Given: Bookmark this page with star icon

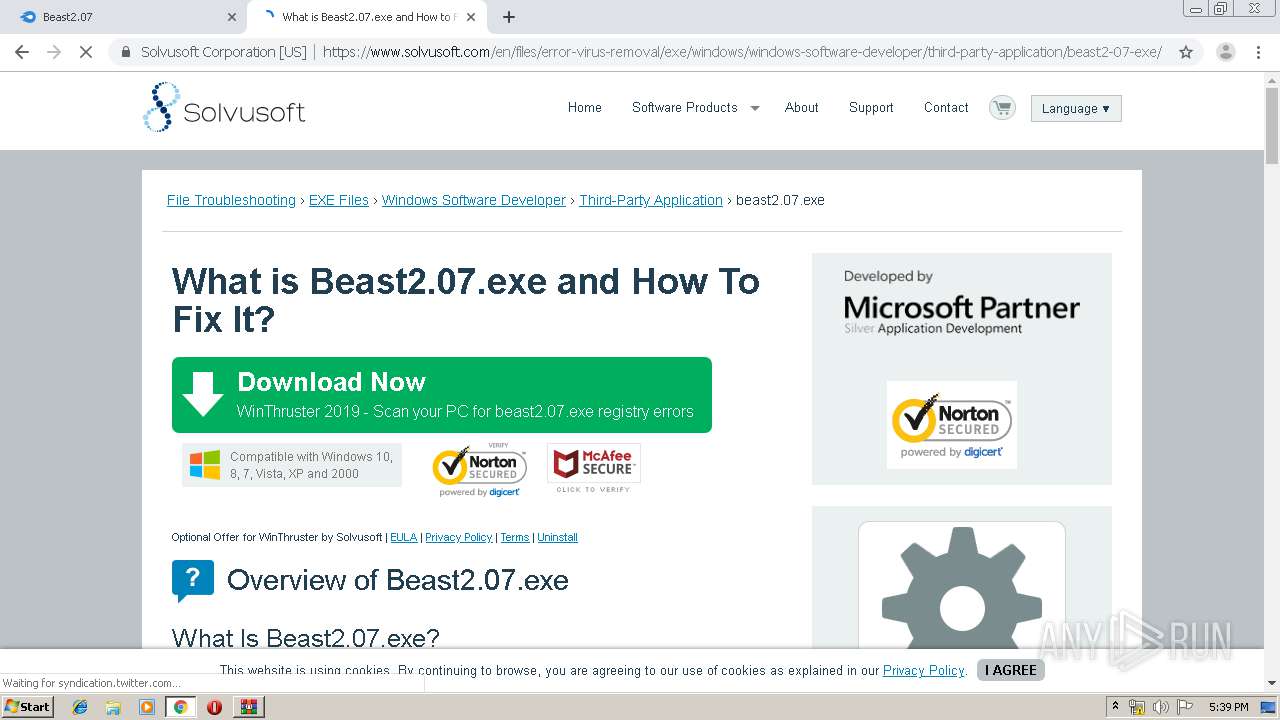Looking at the screenshot, I should (1186, 52).
